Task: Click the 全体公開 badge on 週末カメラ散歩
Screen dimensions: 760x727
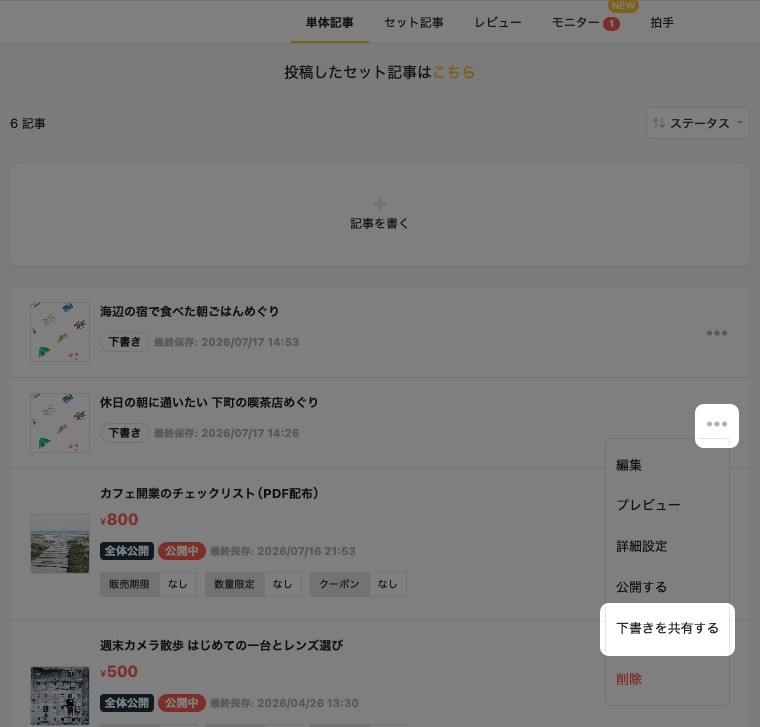Action: pos(127,703)
